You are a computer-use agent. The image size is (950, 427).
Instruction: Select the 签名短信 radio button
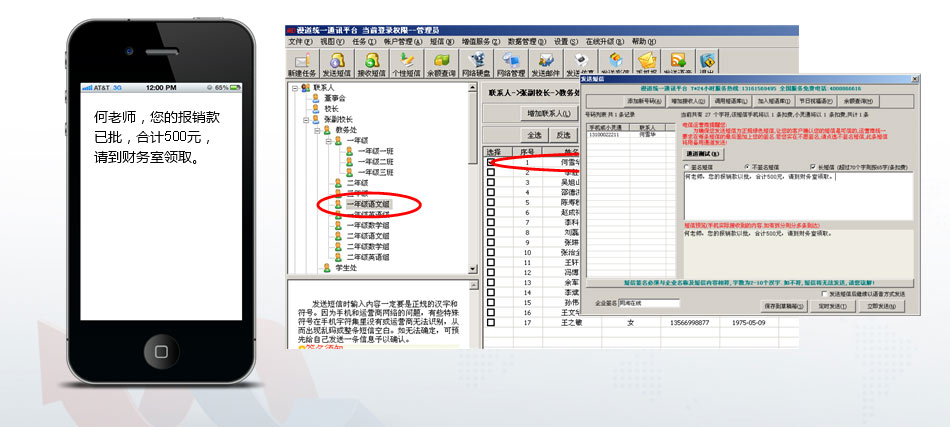(688, 167)
